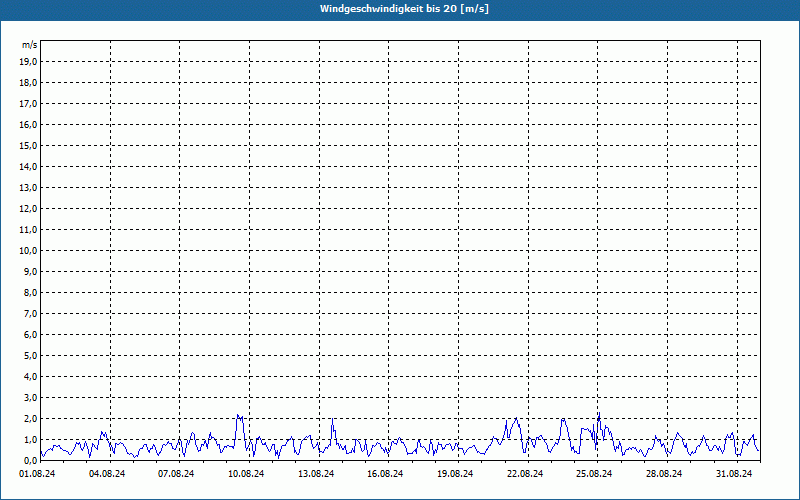
Task: Click the m/s unit label on y-axis
Action: (30, 46)
